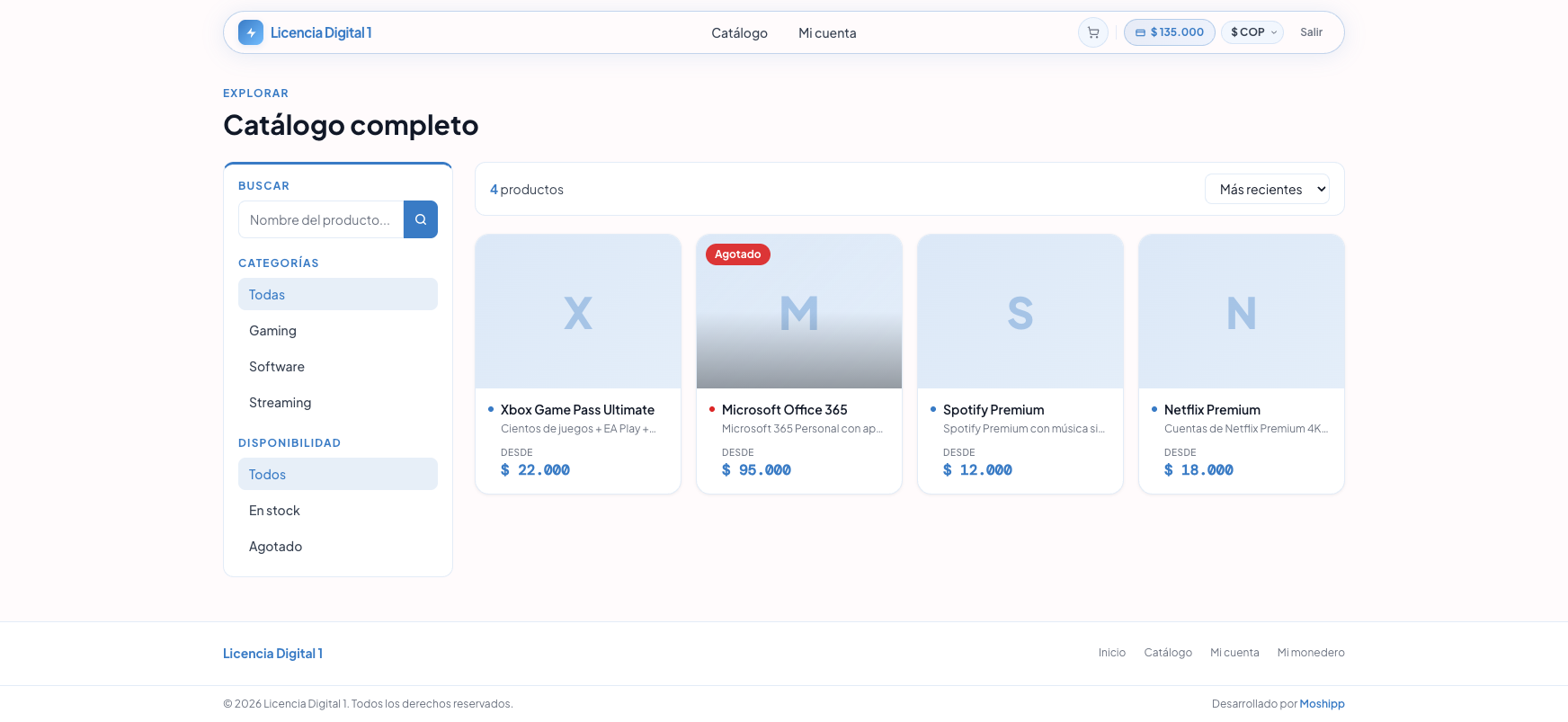Open the footer Inicio link
Image resolution: width=1568 pixels, height=722 pixels.
(x=1112, y=653)
